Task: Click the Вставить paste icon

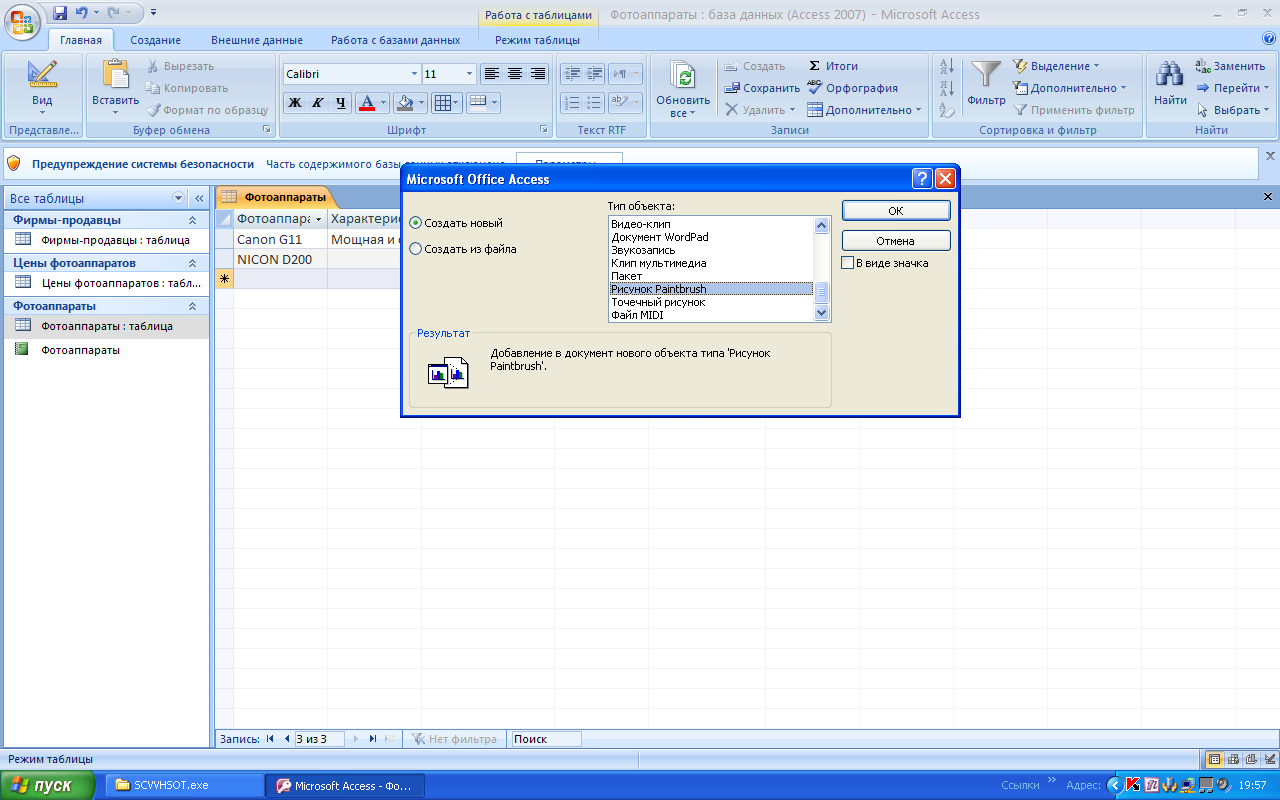Action: coord(116,75)
